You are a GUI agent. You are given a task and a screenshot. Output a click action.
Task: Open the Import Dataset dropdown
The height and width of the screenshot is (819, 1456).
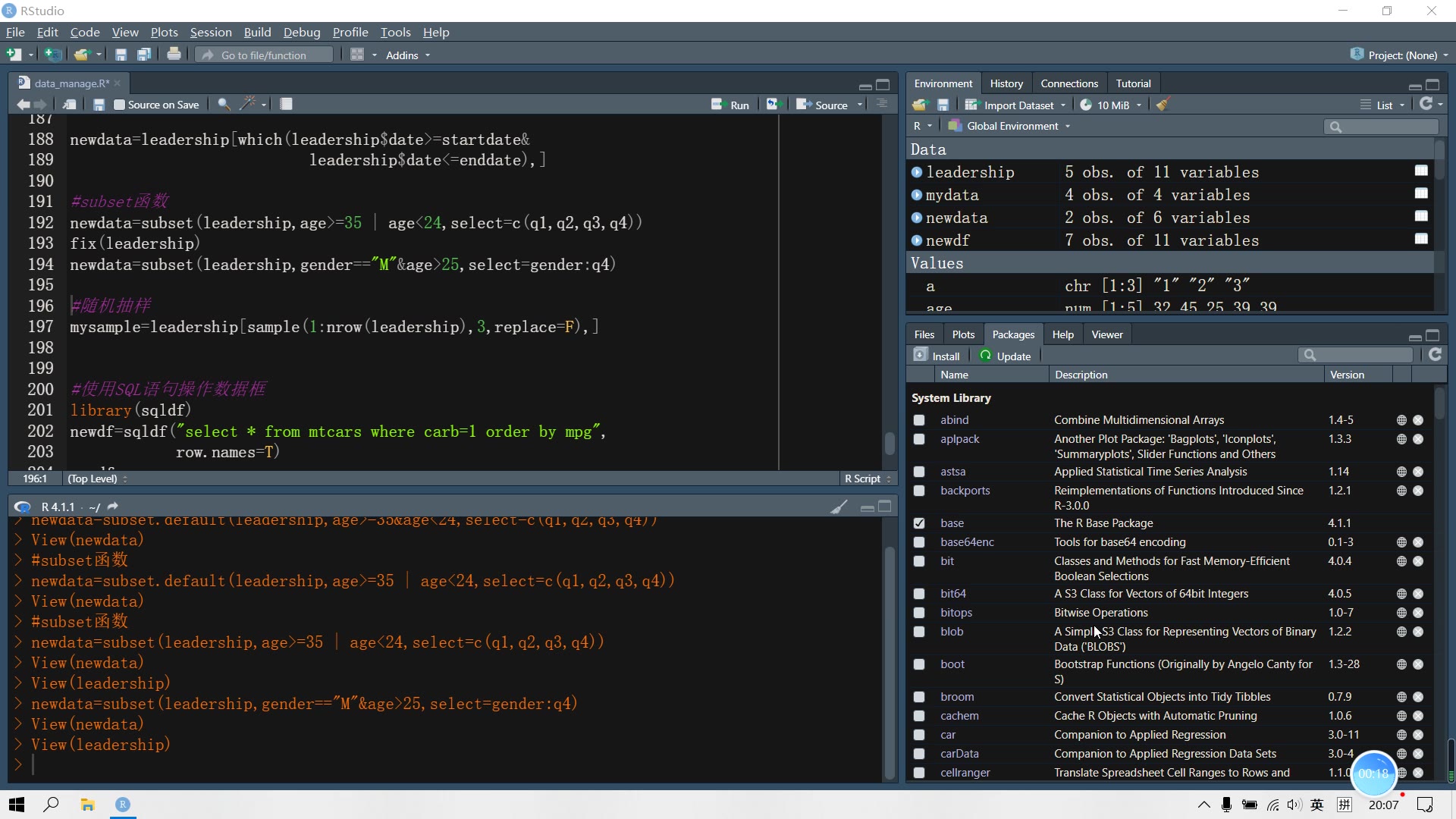tap(1018, 105)
